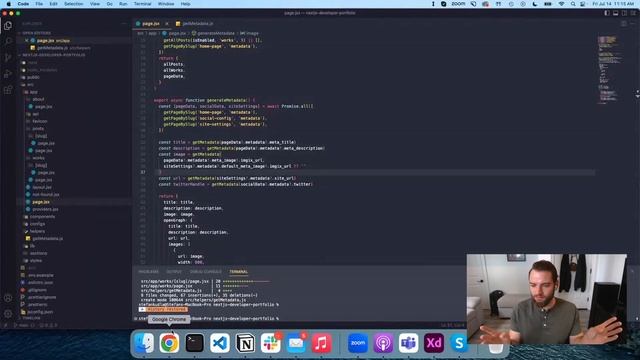Toggle the secondary side bar layout icon
Screen dimensions: 640x360
[x=624, y=13]
